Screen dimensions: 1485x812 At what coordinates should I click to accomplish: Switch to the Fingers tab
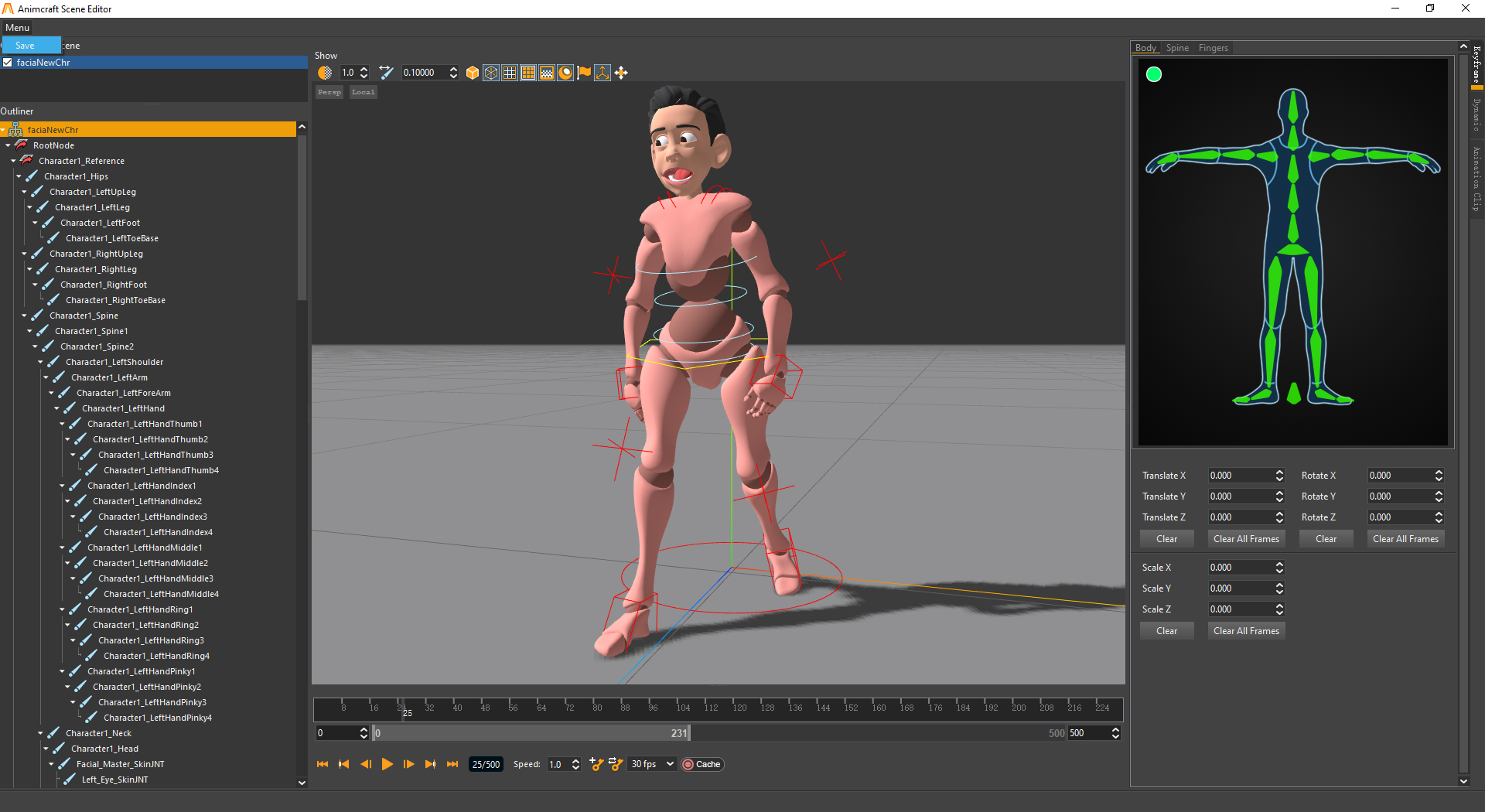point(1213,48)
